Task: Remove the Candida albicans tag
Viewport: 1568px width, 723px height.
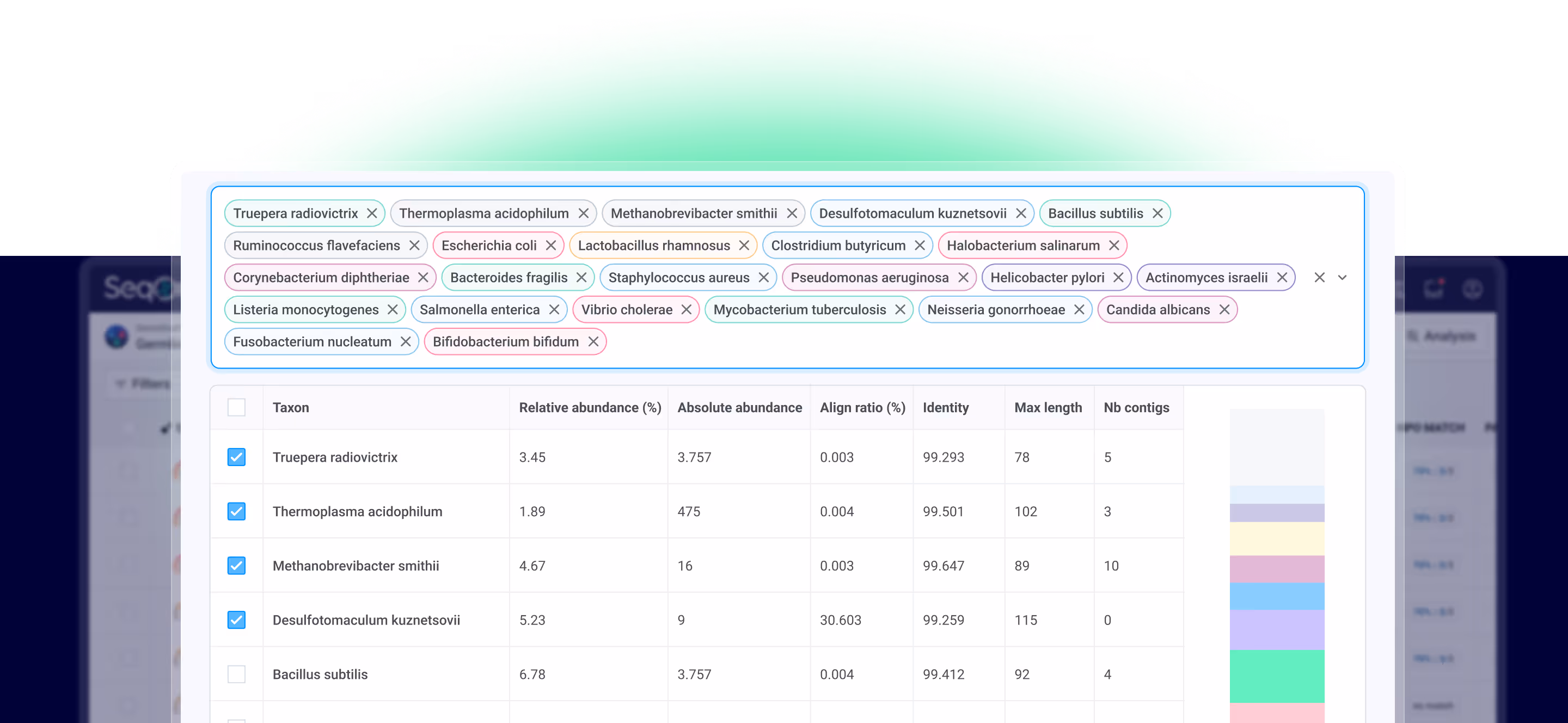Action: (x=1224, y=310)
